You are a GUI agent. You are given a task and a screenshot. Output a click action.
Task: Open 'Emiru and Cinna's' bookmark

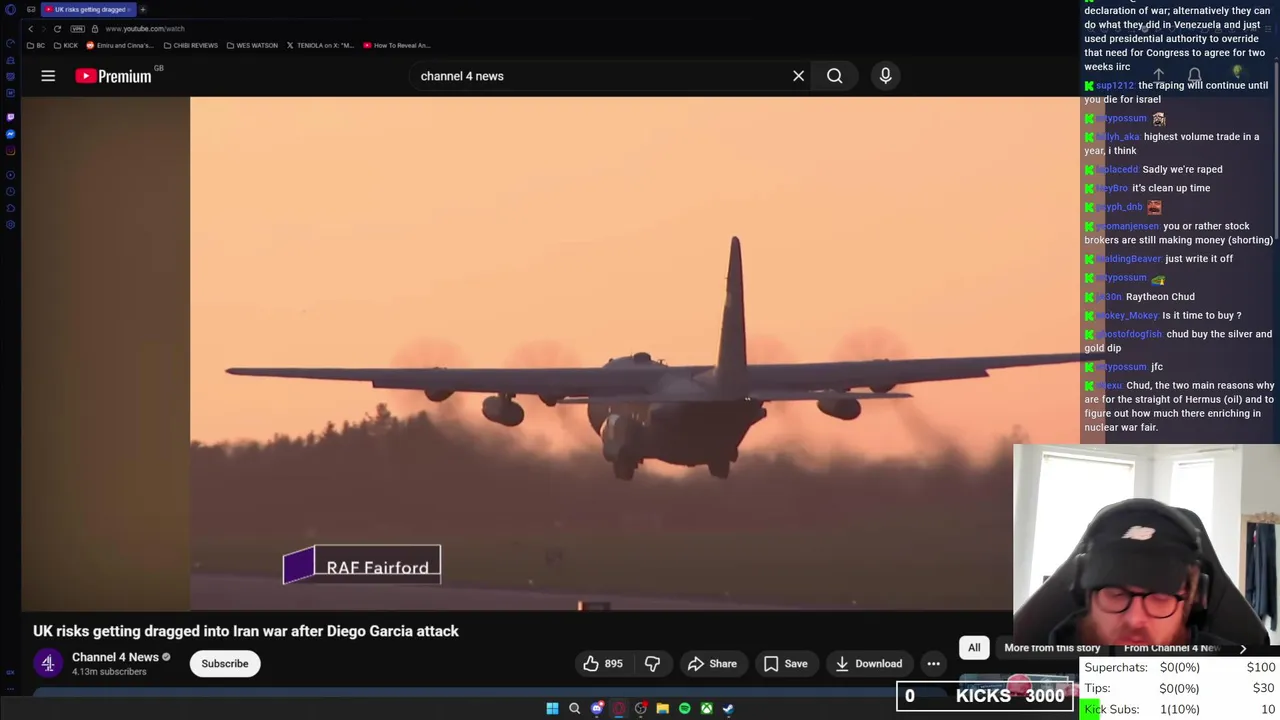point(120,45)
